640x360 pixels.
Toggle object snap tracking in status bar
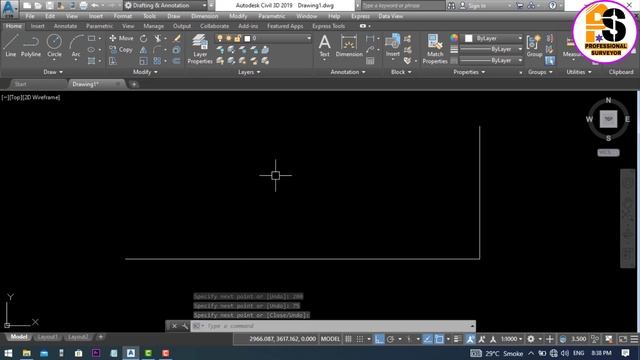pos(427,339)
